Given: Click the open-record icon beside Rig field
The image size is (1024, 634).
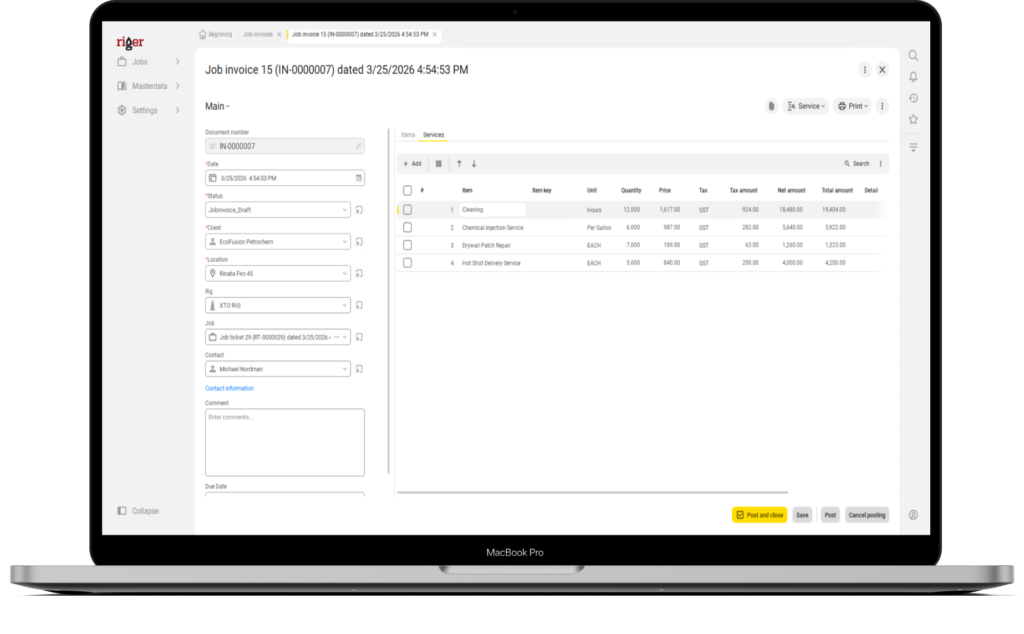Looking at the screenshot, I should click(359, 306).
